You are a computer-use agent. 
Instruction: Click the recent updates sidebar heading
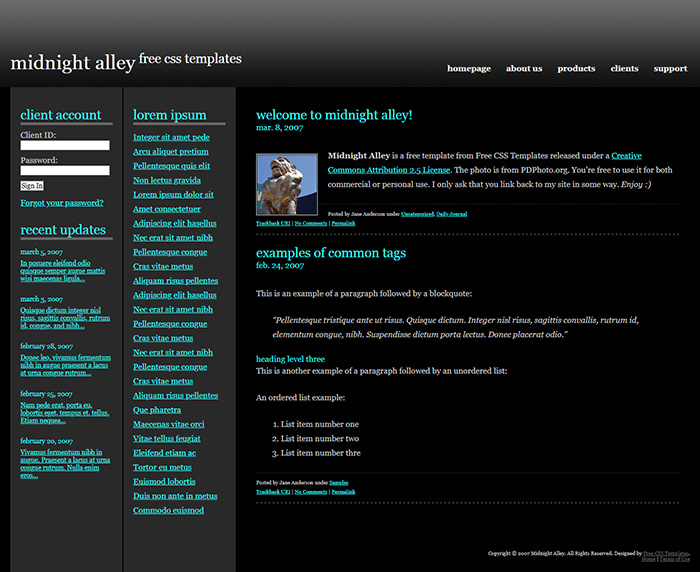63,230
